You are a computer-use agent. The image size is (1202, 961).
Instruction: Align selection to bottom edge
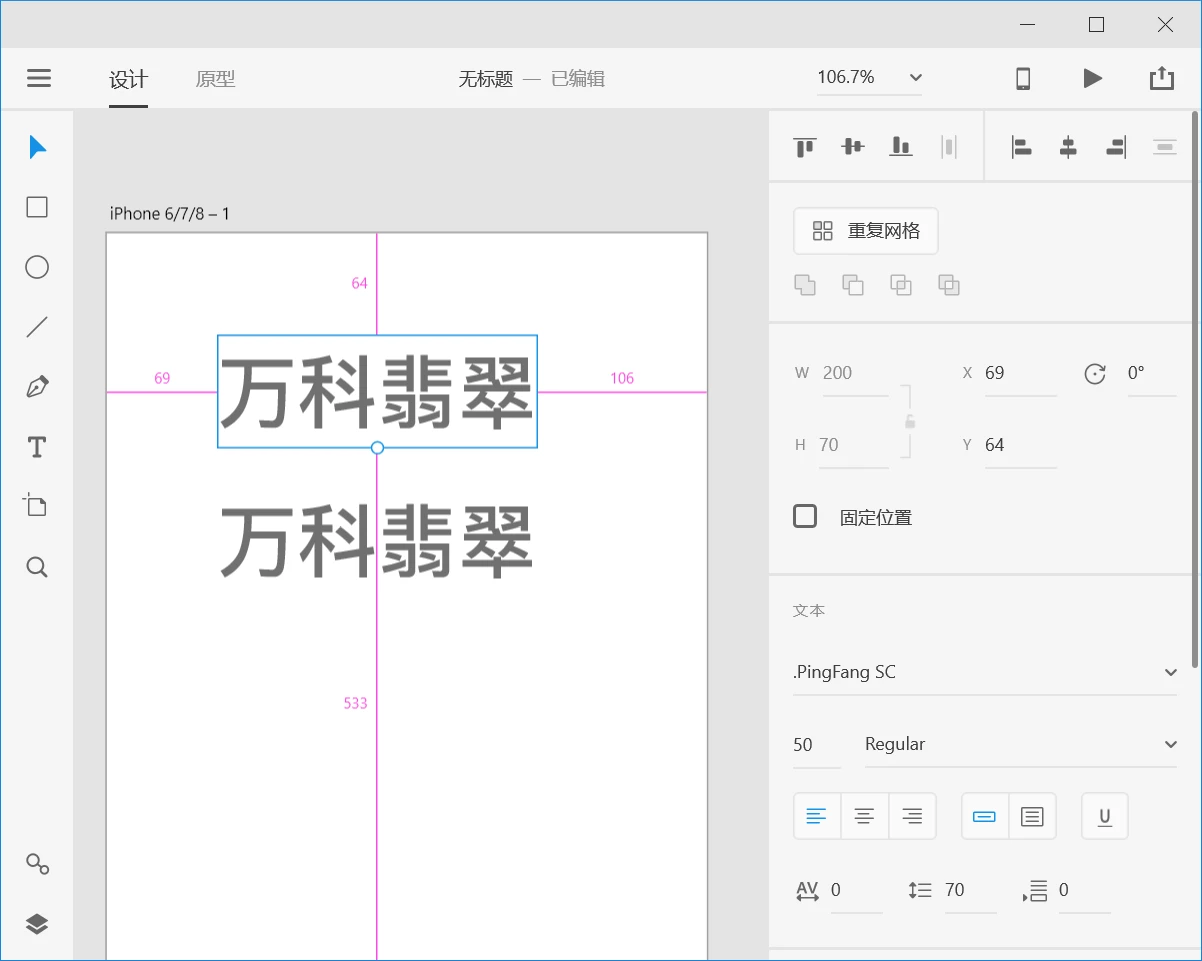(901, 147)
